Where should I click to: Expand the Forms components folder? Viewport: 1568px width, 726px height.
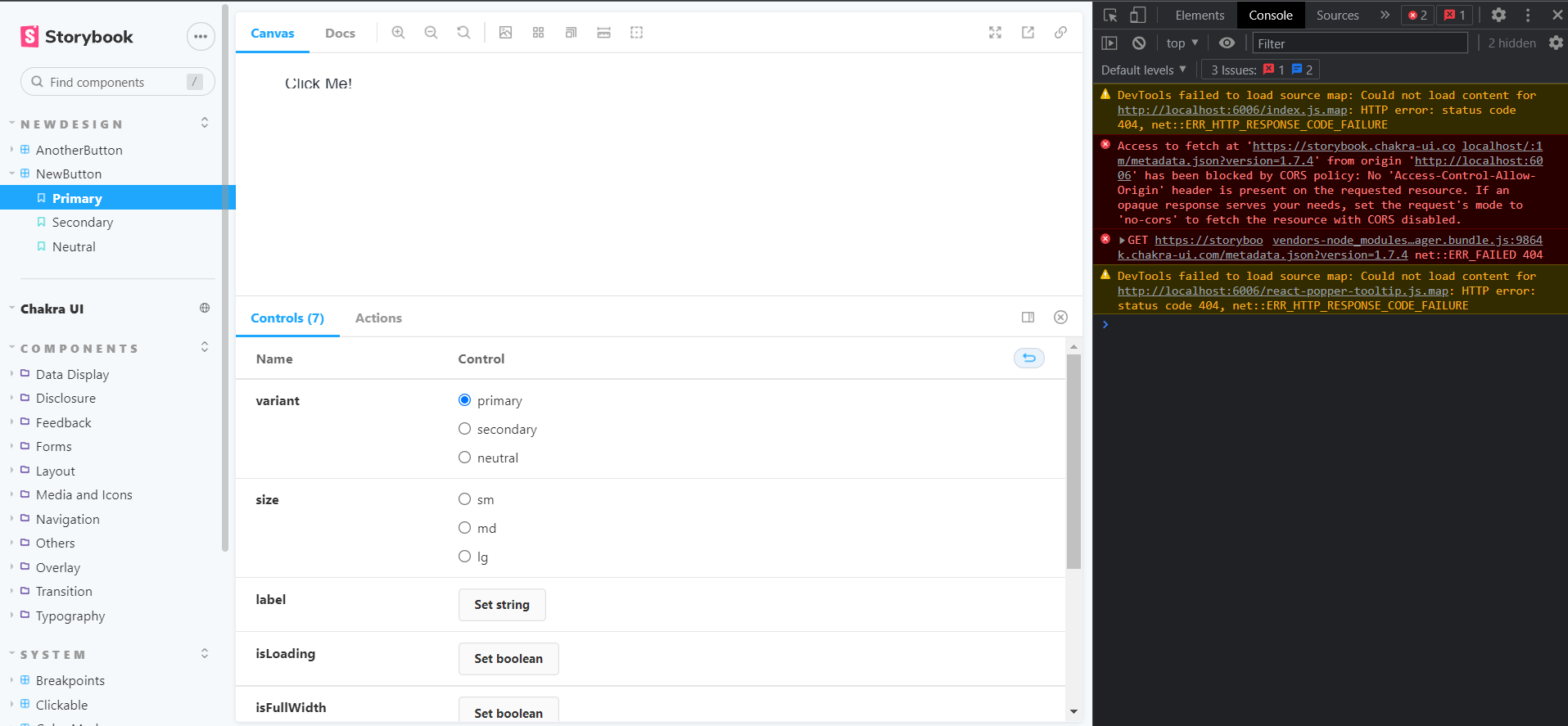point(53,447)
